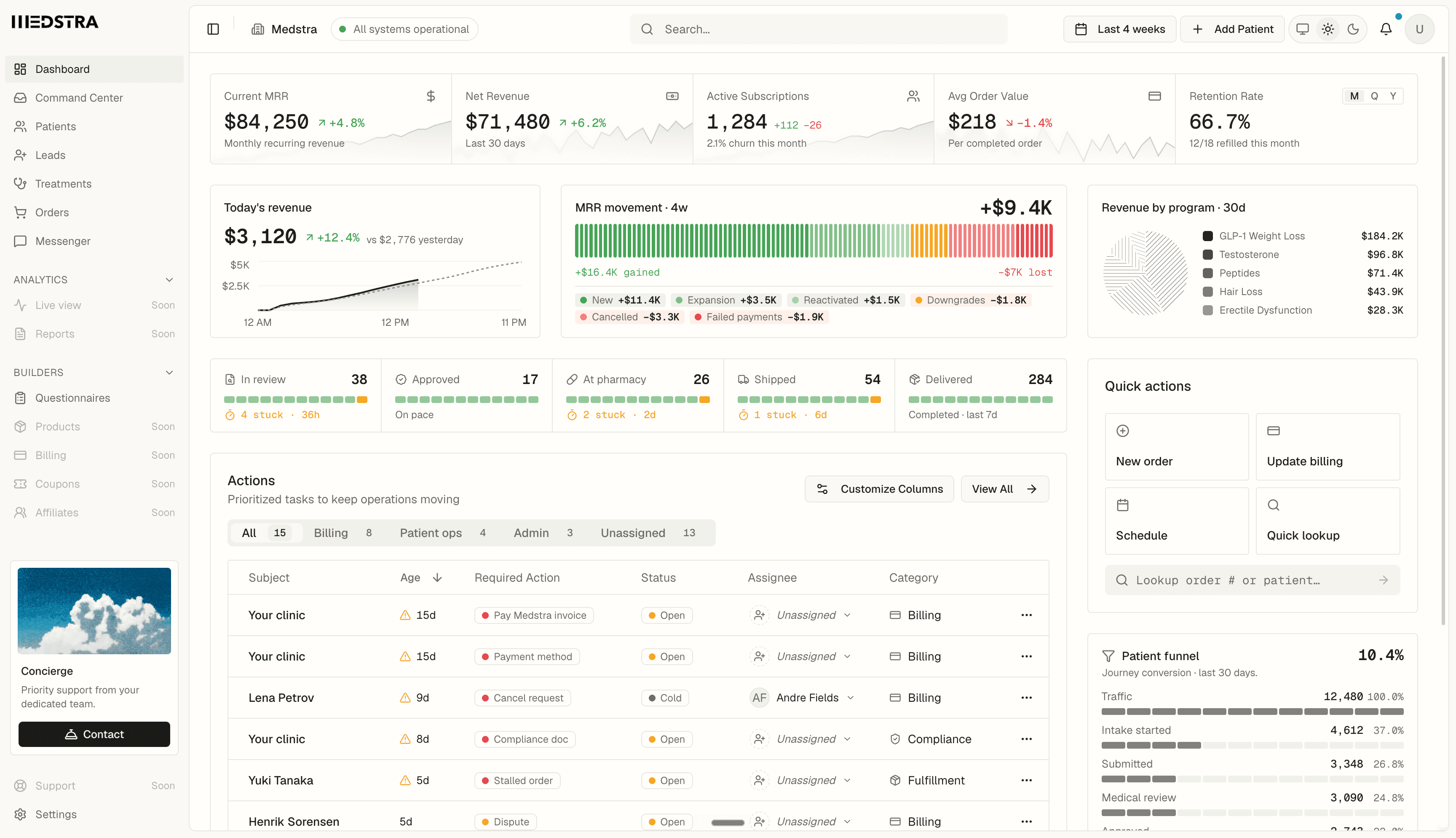Switch to light theme mode

(x=1328, y=30)
